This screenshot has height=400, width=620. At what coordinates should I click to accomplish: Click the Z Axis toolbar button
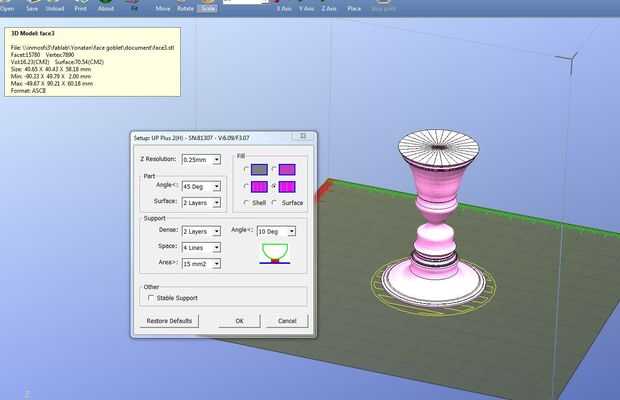point(329,6)
